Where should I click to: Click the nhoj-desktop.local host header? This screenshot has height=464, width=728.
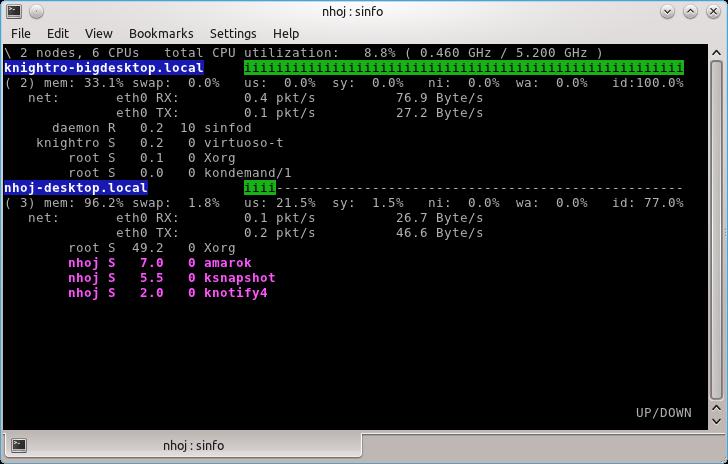click(76, 188)
